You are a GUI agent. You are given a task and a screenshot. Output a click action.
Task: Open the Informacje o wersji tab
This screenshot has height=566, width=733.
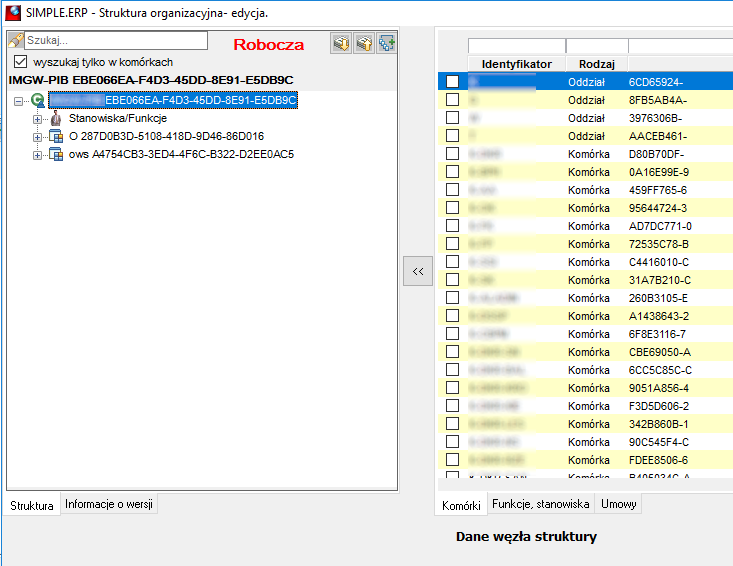click(x=109, y=504)
